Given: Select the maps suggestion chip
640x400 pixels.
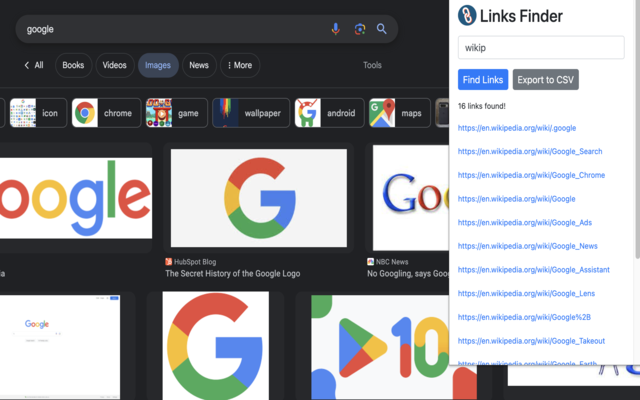Looking at the screenshot, I should [x=400, y=113].
